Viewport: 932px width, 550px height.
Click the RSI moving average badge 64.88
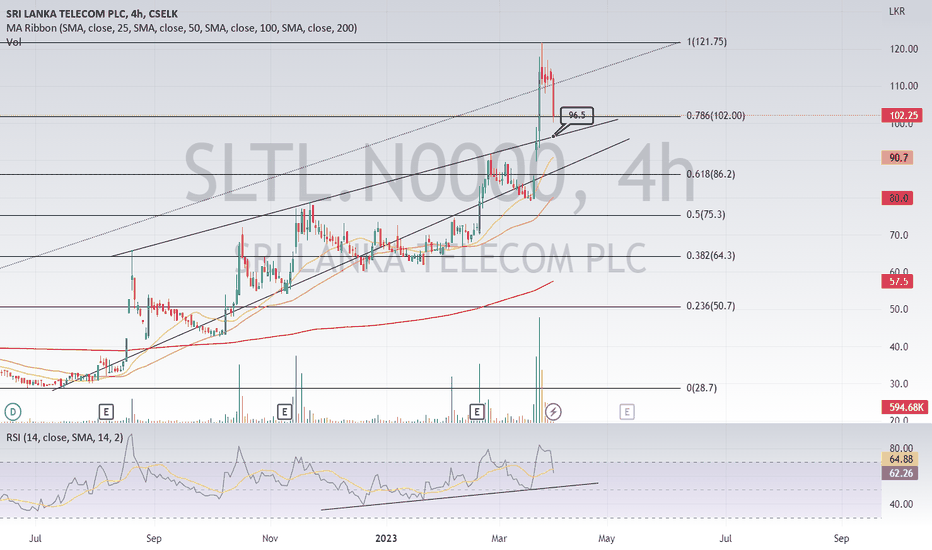[x=900, y=459]
